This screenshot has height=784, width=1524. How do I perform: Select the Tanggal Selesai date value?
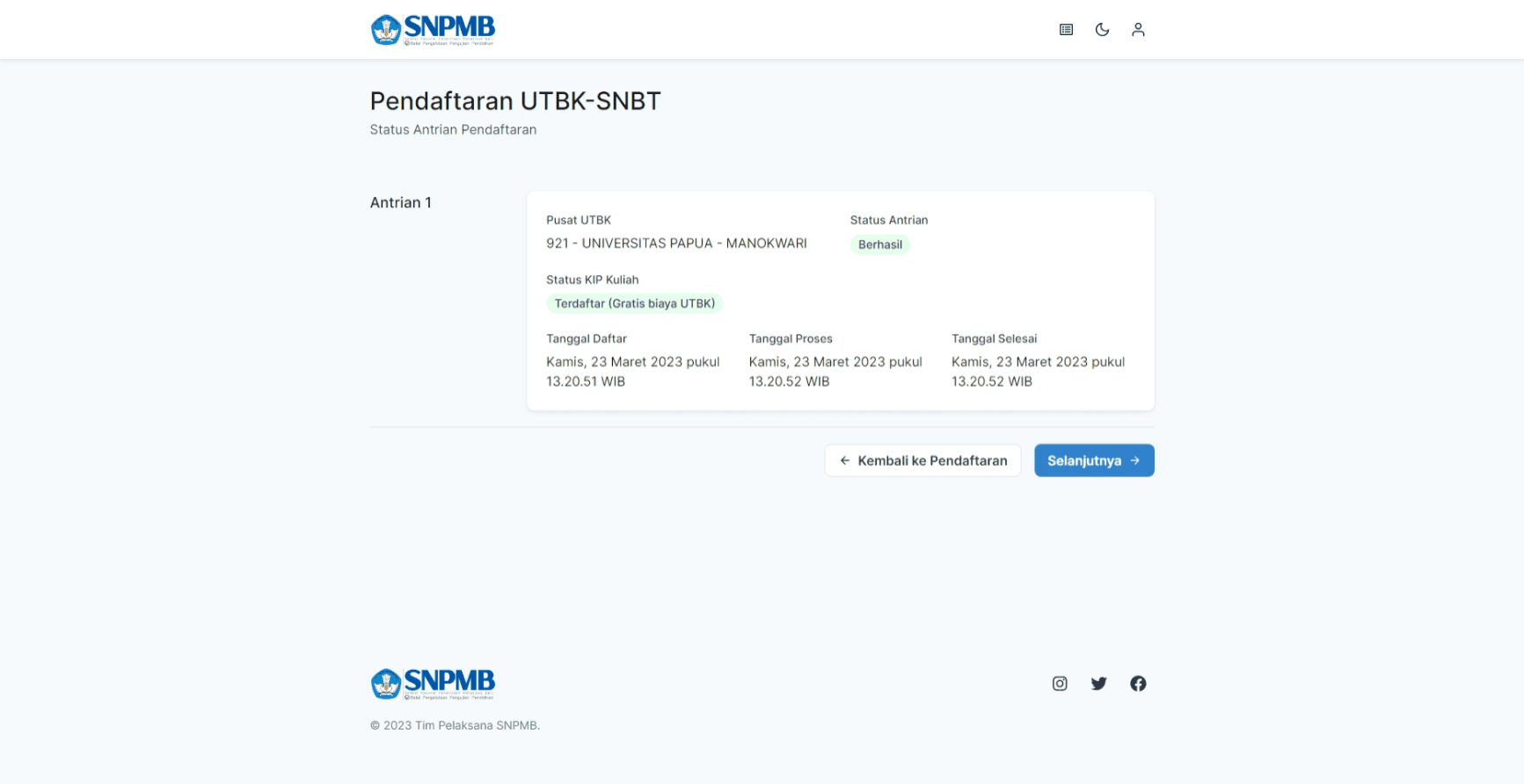[x=1038, y=372]
